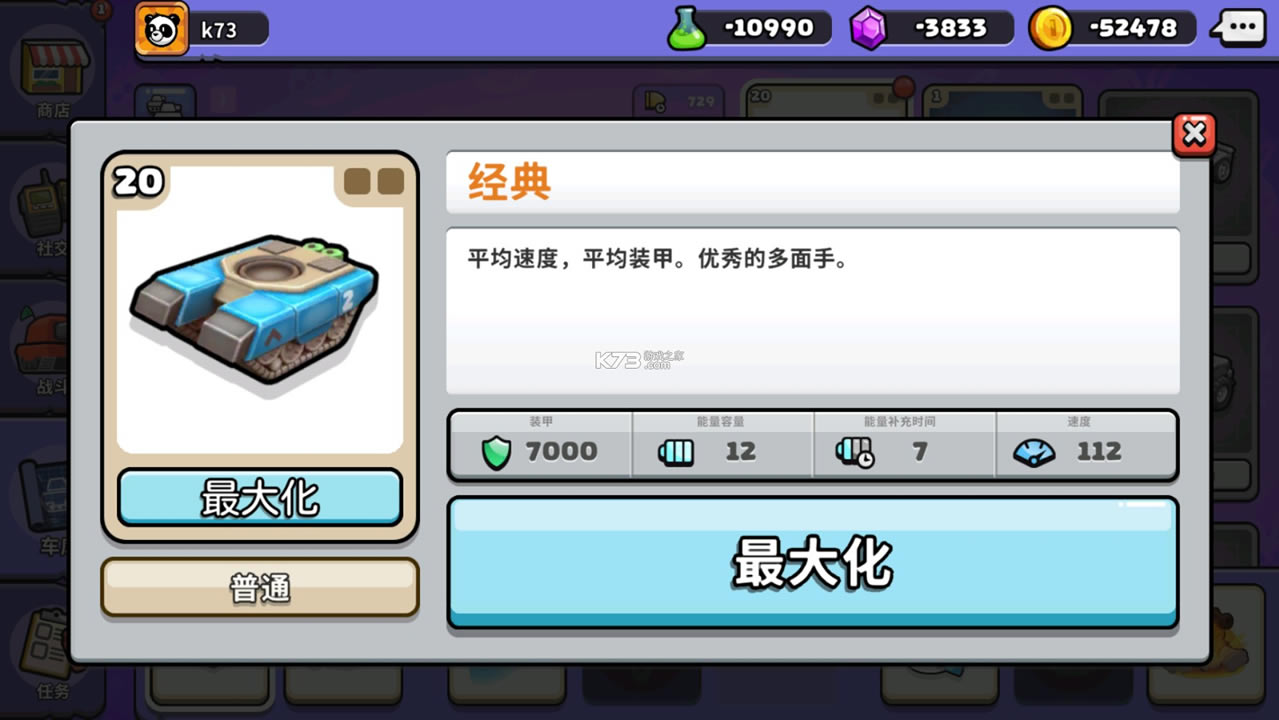The width and height of the screenshot is (1279, 720).
Task: Click the 经典 tank title bar
Action: click(x=812, y=183)
